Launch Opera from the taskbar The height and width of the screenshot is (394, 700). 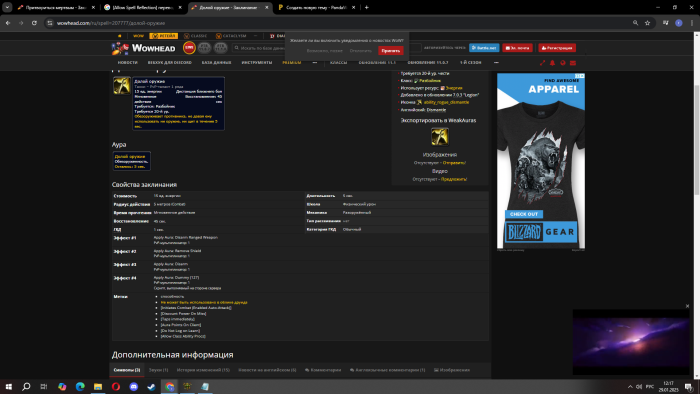116,386
